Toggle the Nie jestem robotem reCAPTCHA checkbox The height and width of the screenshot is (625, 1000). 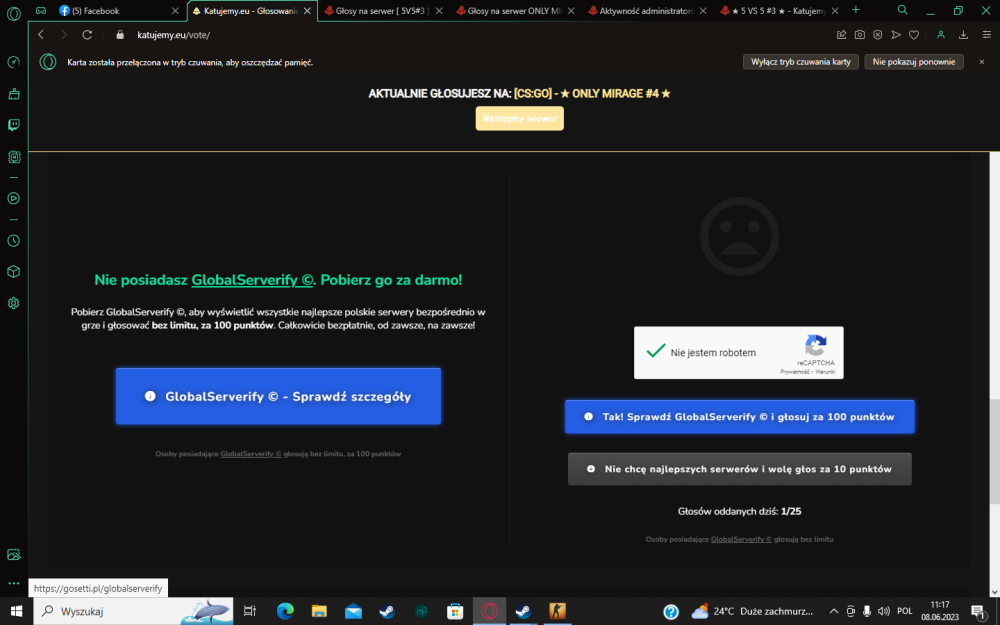point(656,352)
